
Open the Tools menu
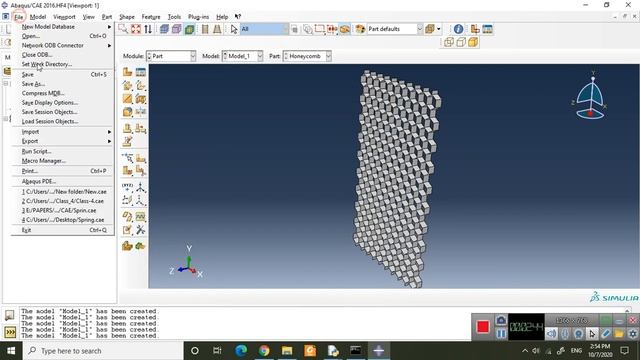174,17
